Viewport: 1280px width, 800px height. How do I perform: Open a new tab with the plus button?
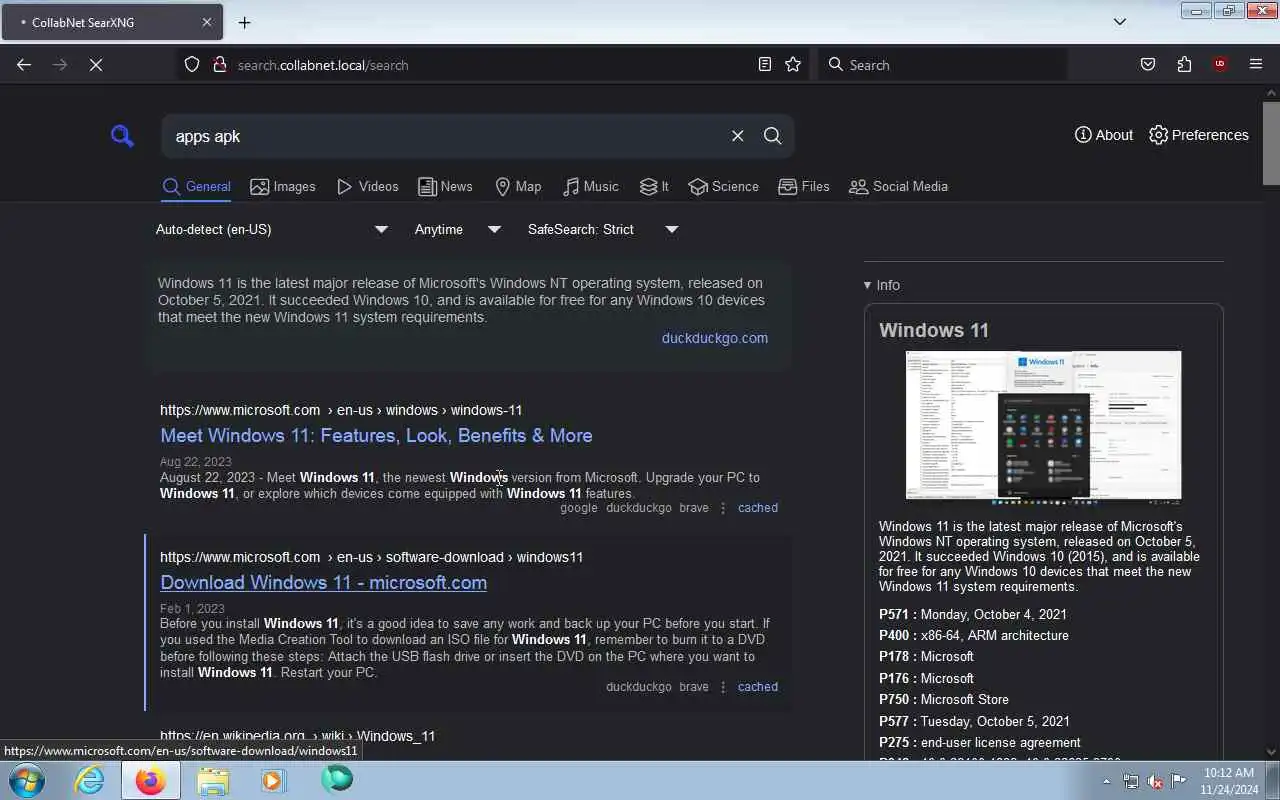(244, 22)
